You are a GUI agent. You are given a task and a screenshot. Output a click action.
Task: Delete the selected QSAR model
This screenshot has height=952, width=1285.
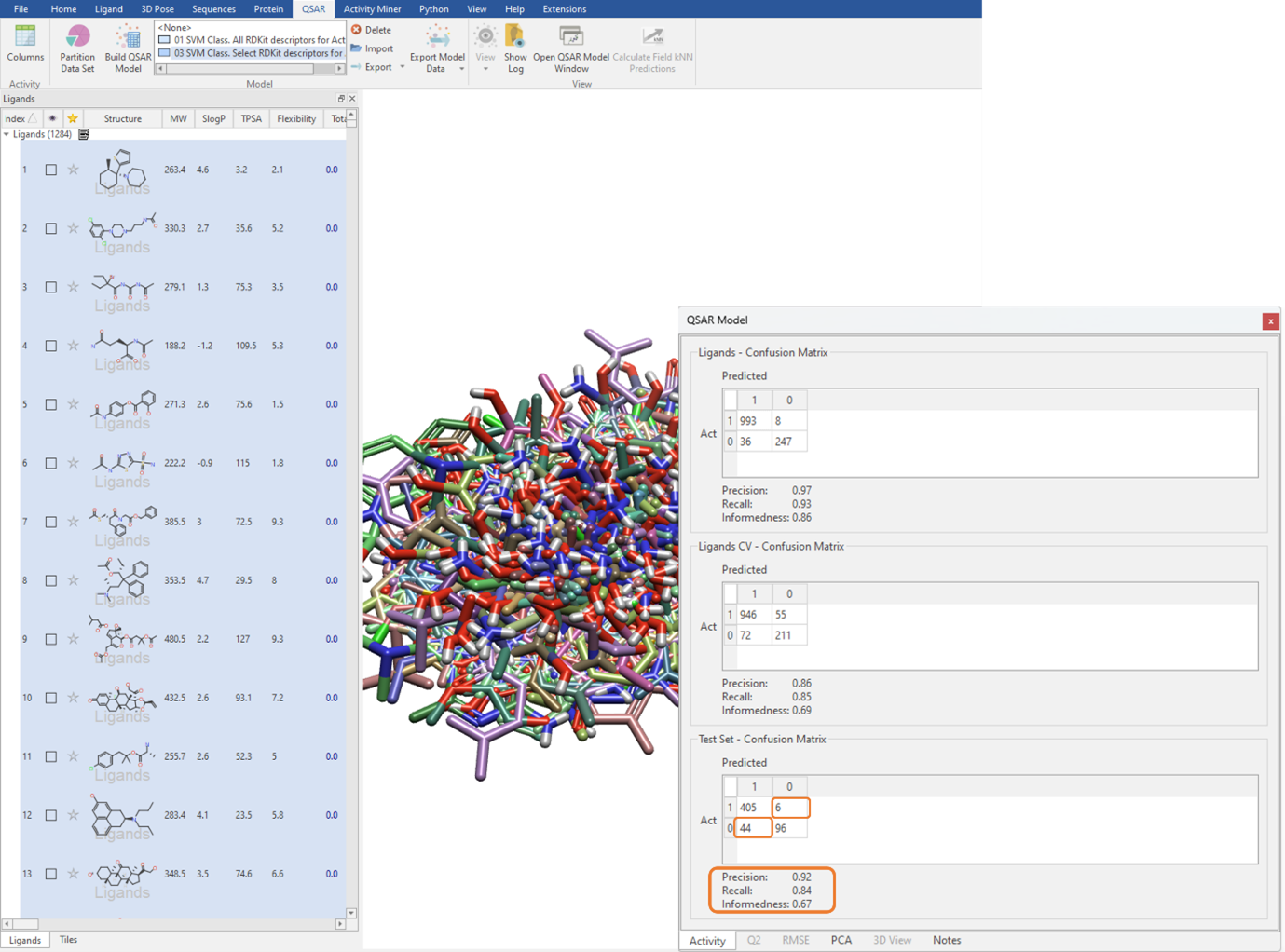(x=371, y=30)
